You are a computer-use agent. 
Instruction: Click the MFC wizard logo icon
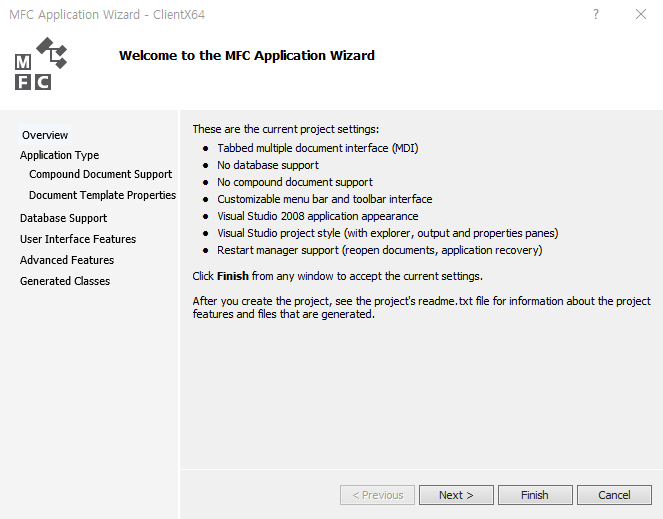41,63
